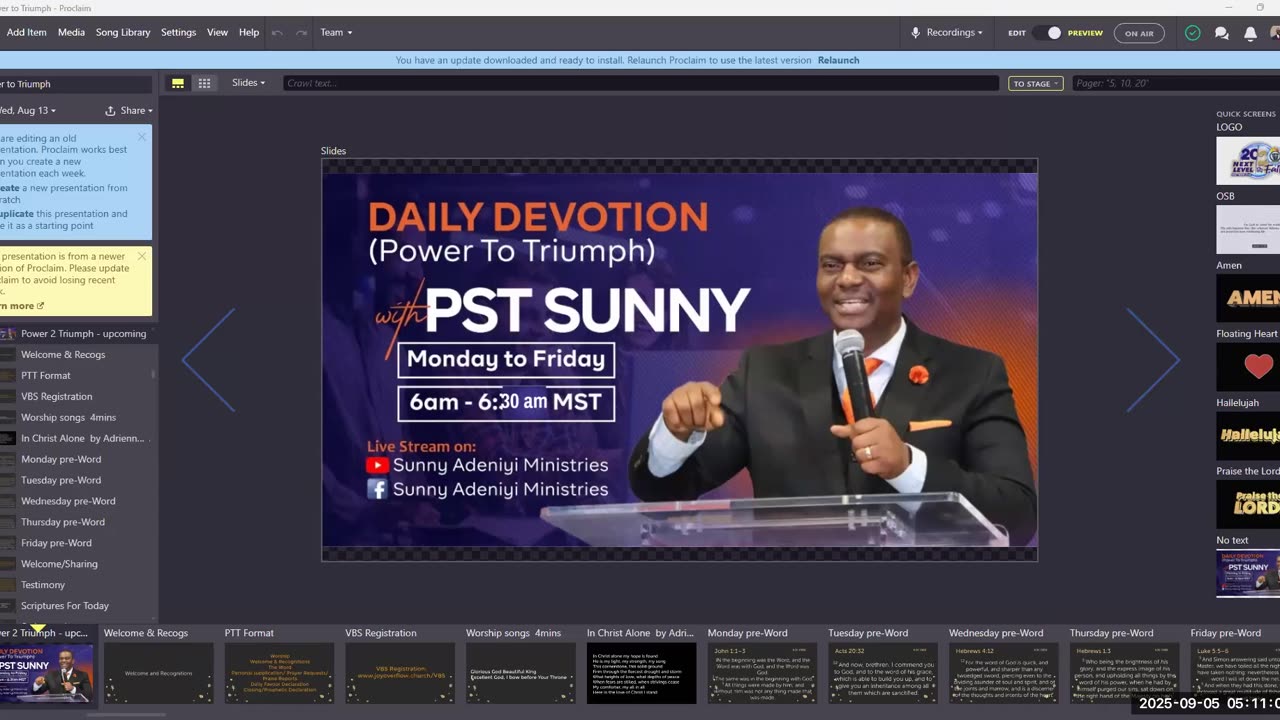The height and width of the screenshot is (720, 1280).
Task: Go to next slide arrow
Action: pos(1153,360)
